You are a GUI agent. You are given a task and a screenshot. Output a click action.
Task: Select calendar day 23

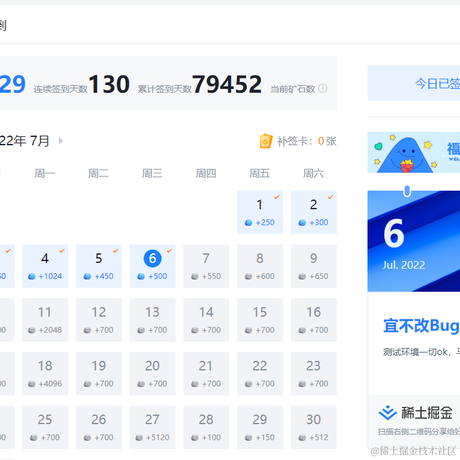point(314,374)
